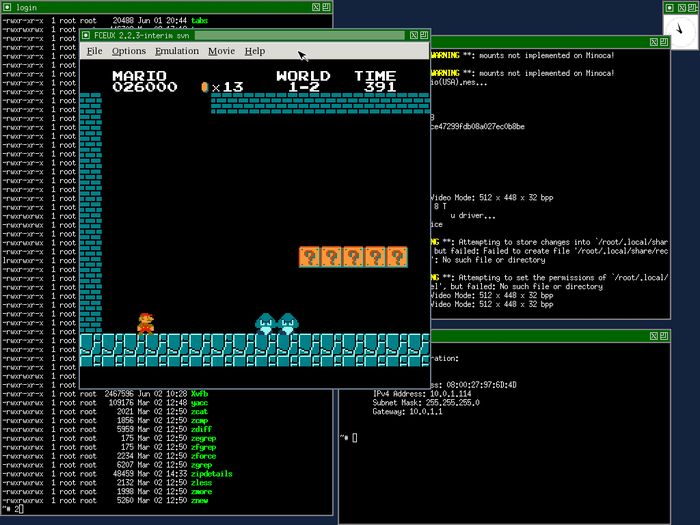Click the window icon beside the FCEUX title
The image size is (700, 525).
[86, 35]
